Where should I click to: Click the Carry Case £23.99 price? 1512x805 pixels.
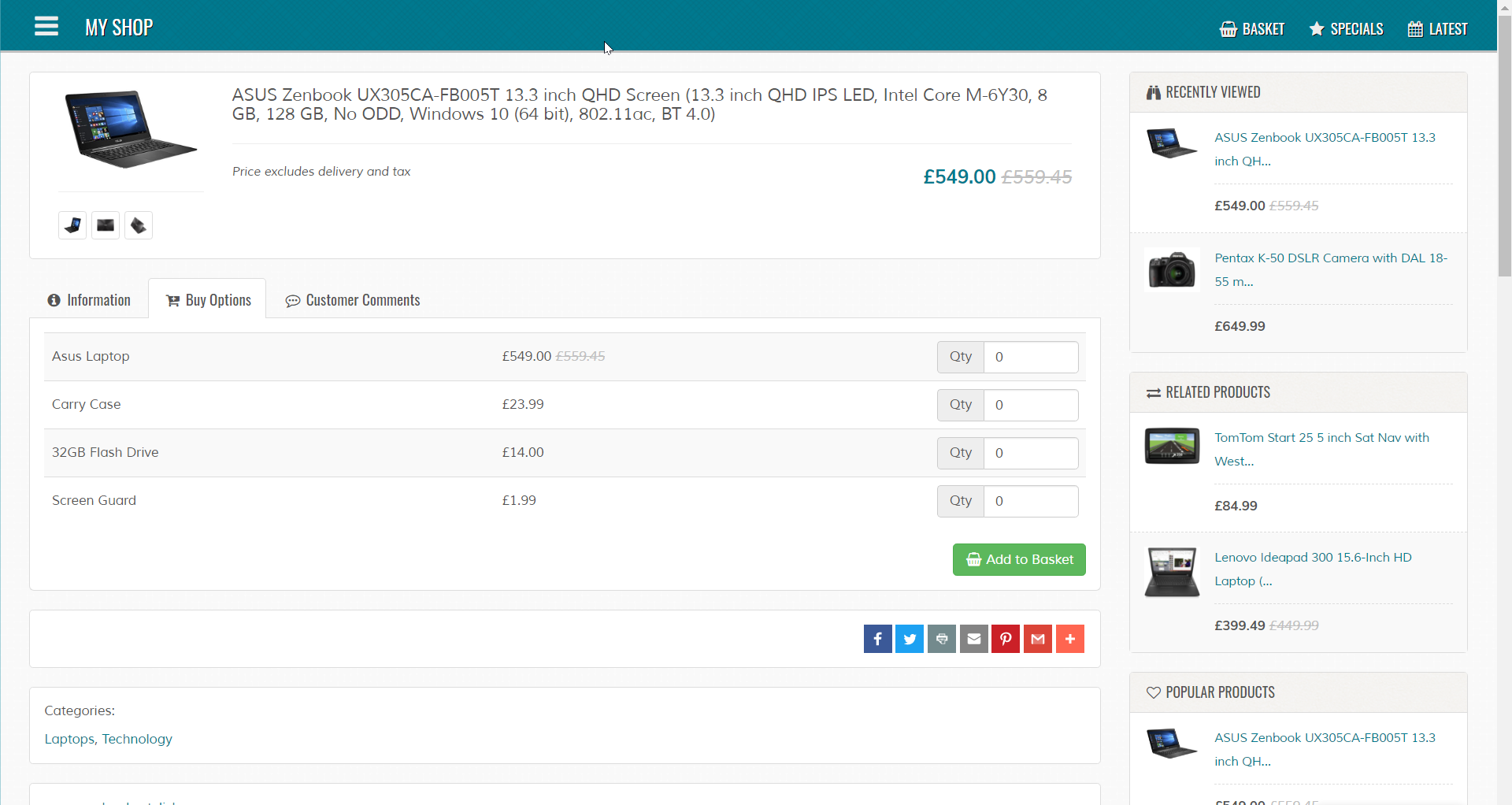(x=523, y=404)
